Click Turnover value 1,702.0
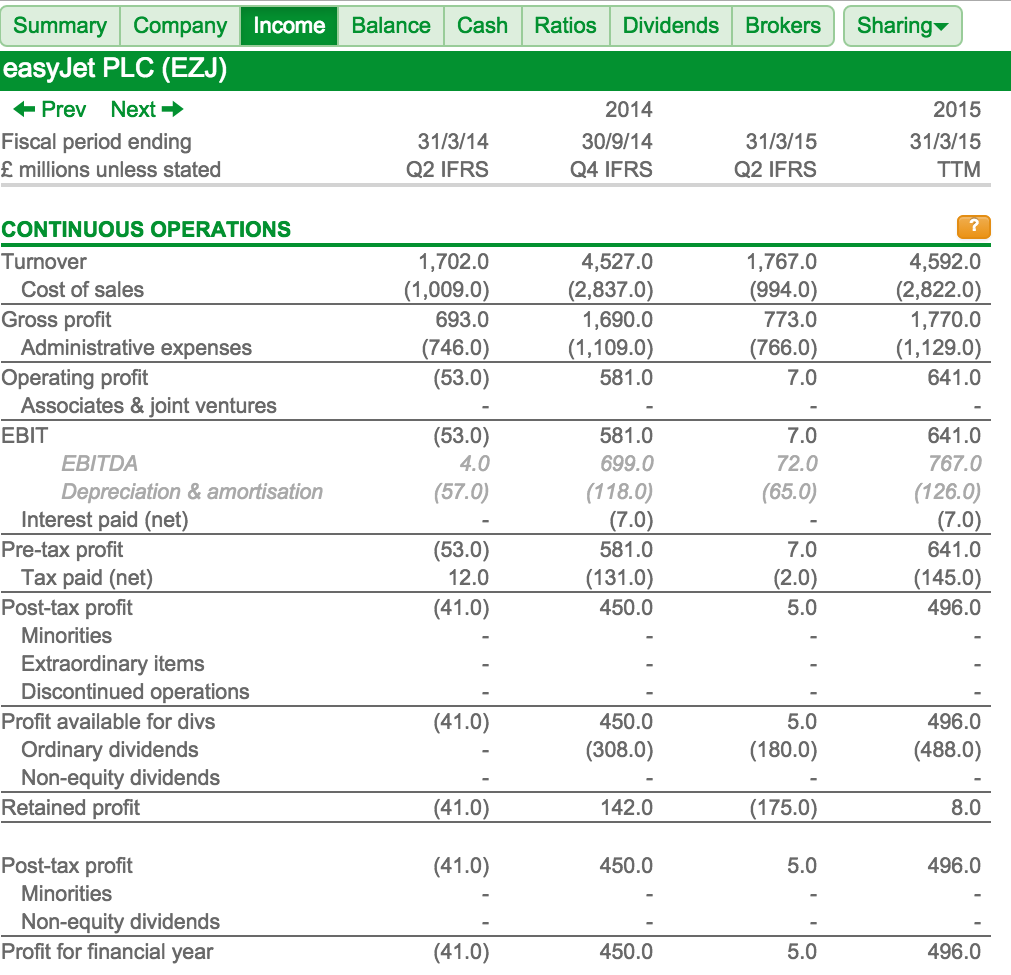The width and height of the screenshot is (1011, 975). pyautogui.click(x=453, y=262)
